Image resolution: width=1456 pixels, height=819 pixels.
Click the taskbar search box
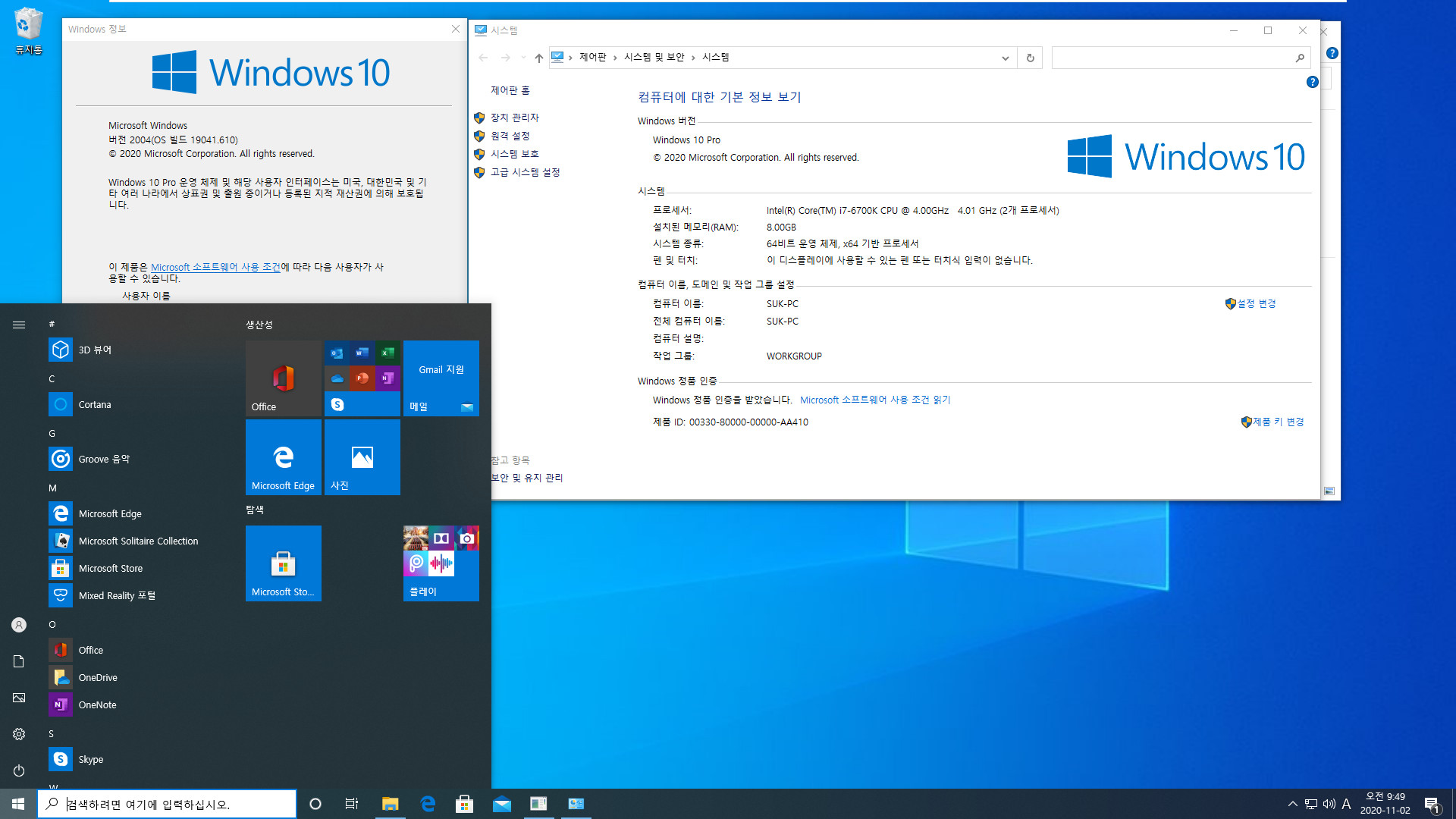[x=167, y=804]
